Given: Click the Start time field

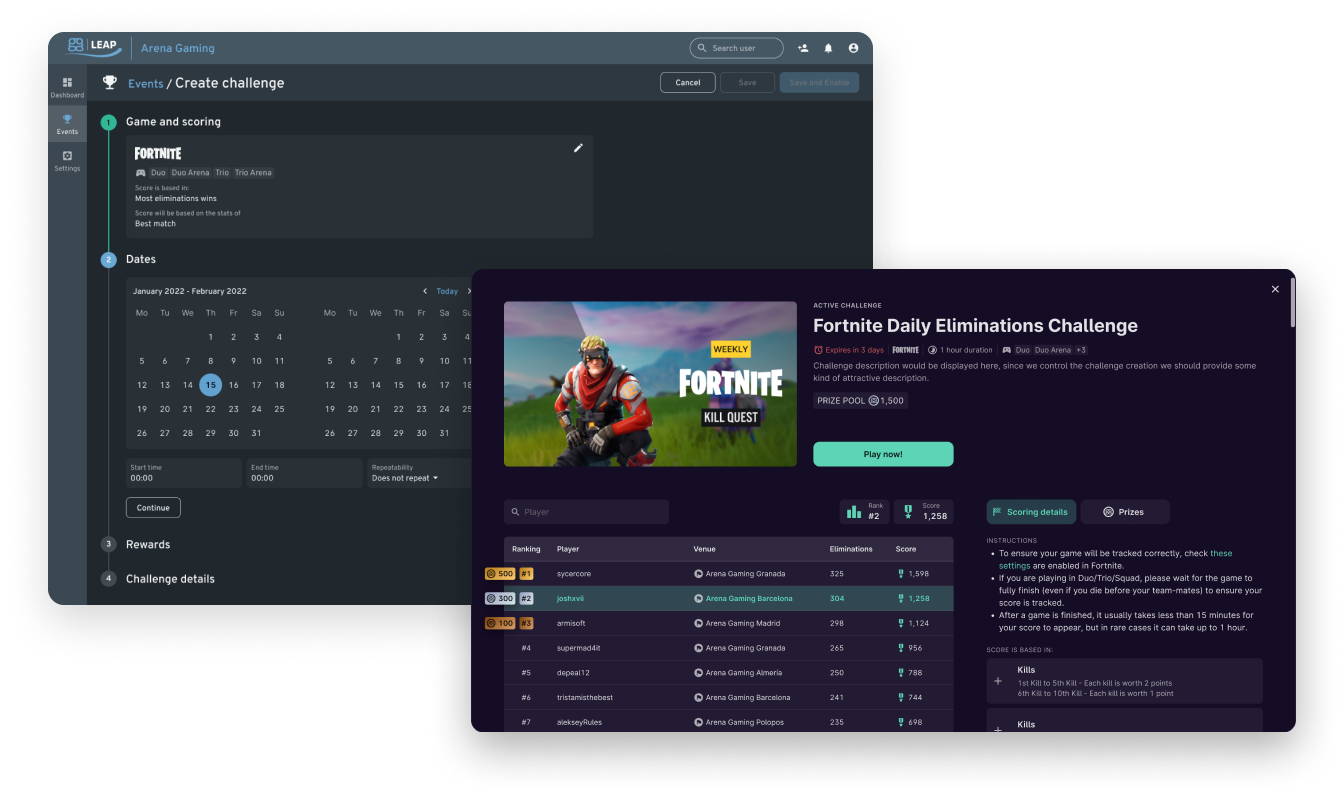Looking at the screenshot, I should pyautogui.click(x=184, y=473).
